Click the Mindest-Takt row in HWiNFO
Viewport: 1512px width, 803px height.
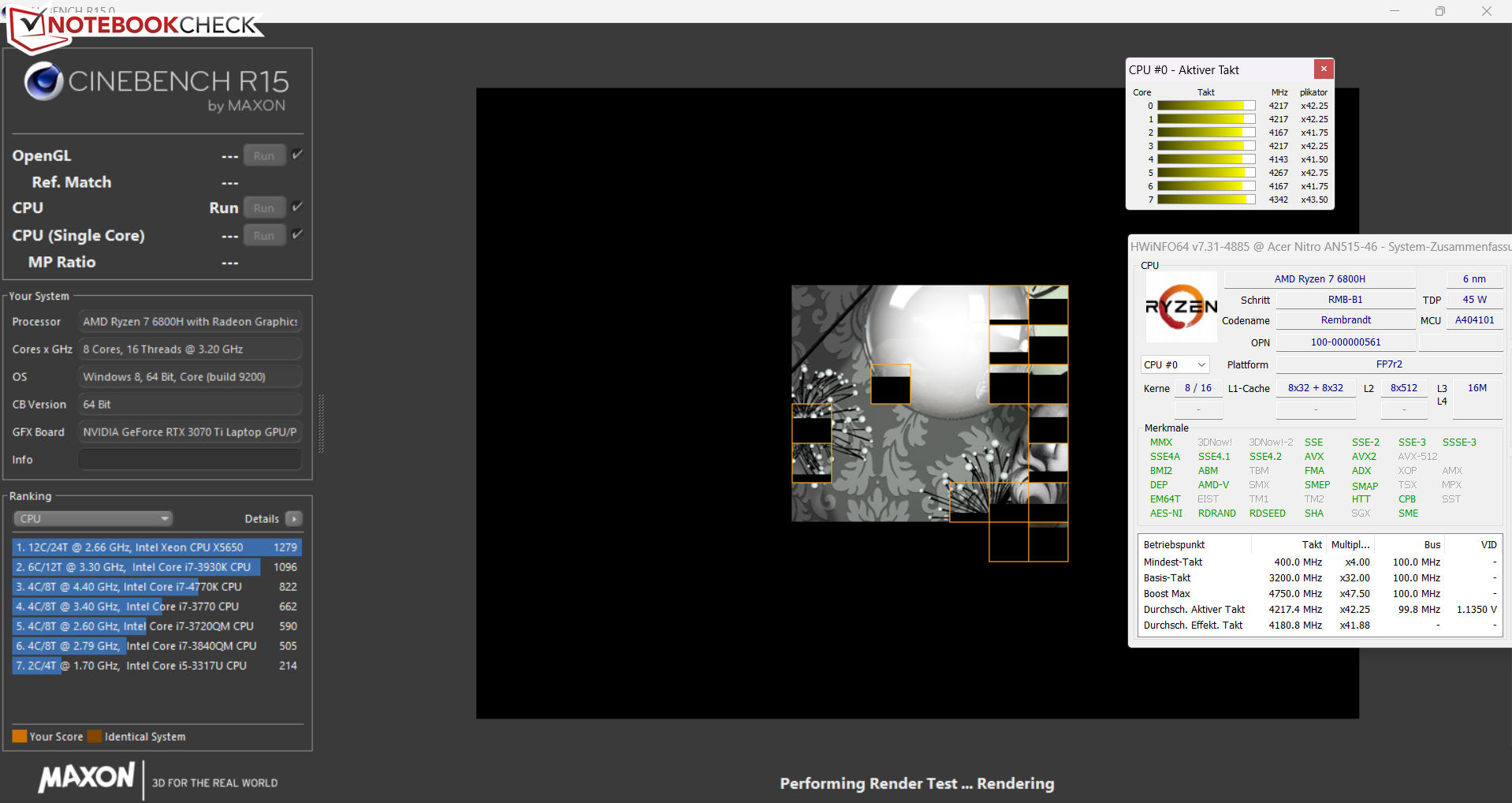pyautogui.click(x=1320, y=562)
